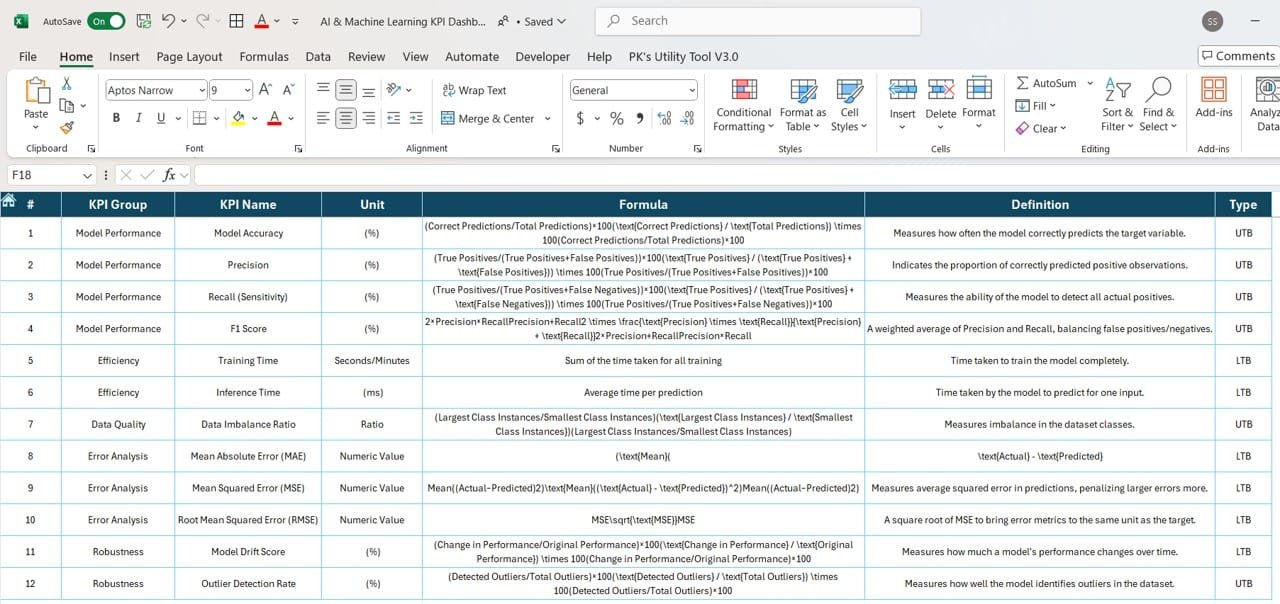Click the Copy icon in Clipboard
This screenshot has width=1280, height=604.
[x=66, y=105]
